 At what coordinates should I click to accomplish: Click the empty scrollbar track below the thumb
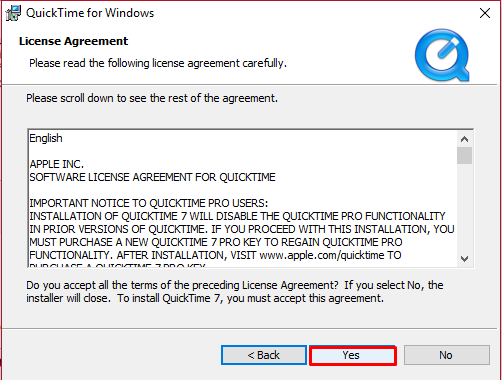click(464, 208)
